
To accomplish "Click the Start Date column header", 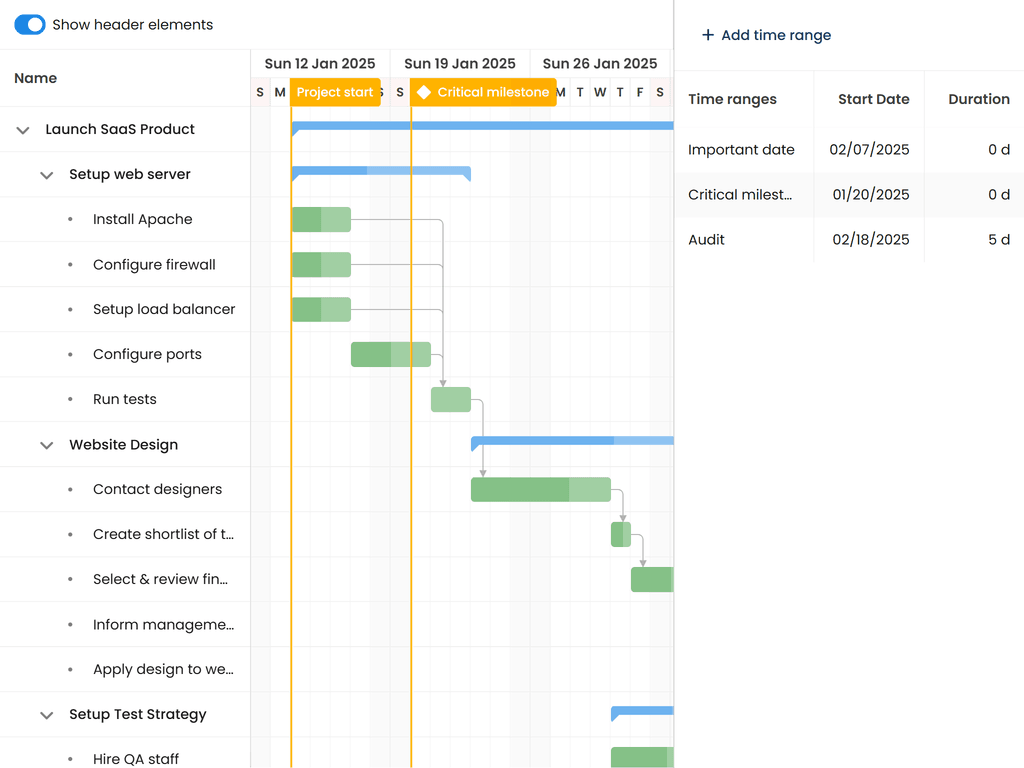I will [x=873, y=99].
